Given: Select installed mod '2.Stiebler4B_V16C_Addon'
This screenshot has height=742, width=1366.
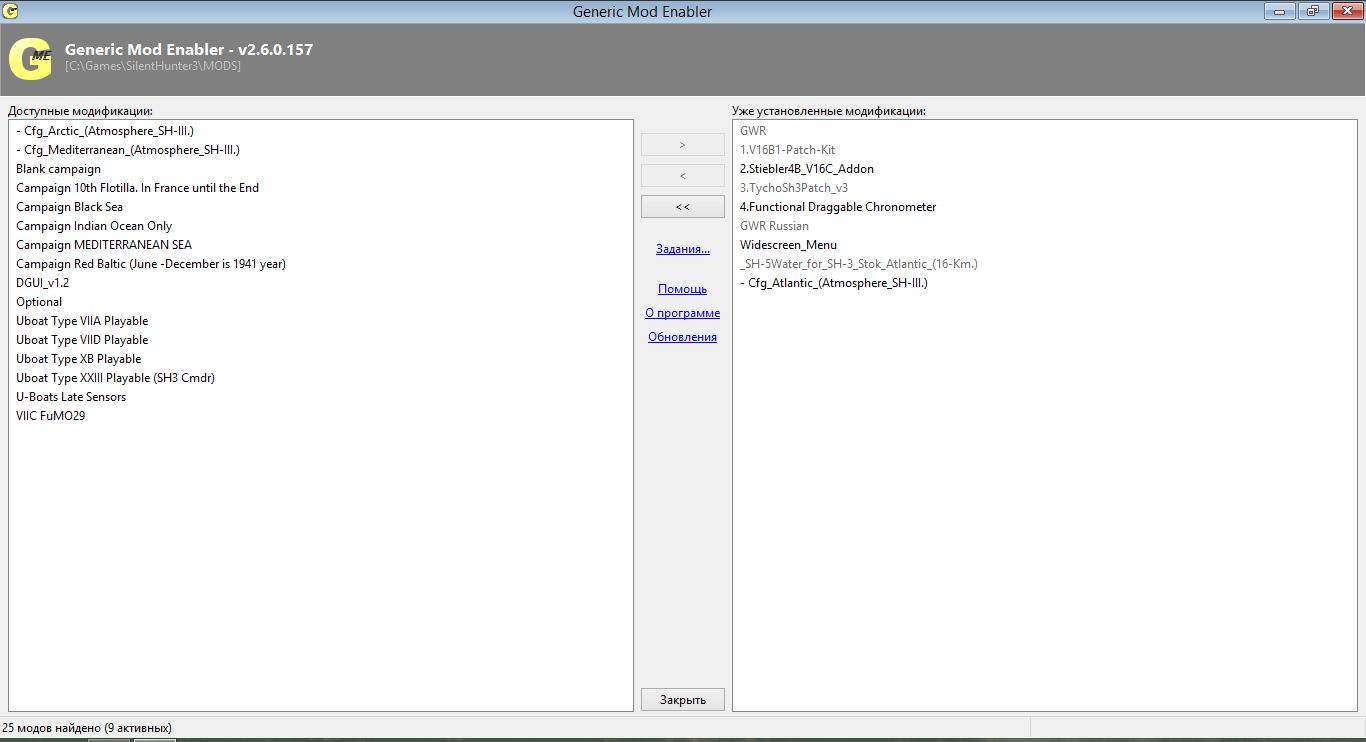Looking at the screenshot, I should coord(807,169).
